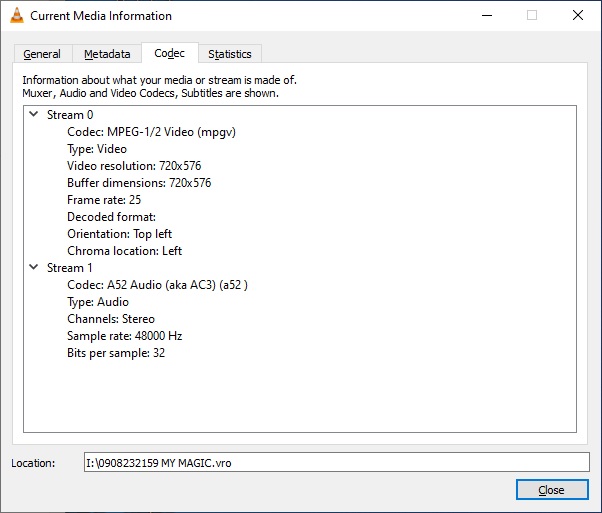This screenshot has width=602, height=513.
Task: Select the Codec tab
Action: click(x=169, y=53)
